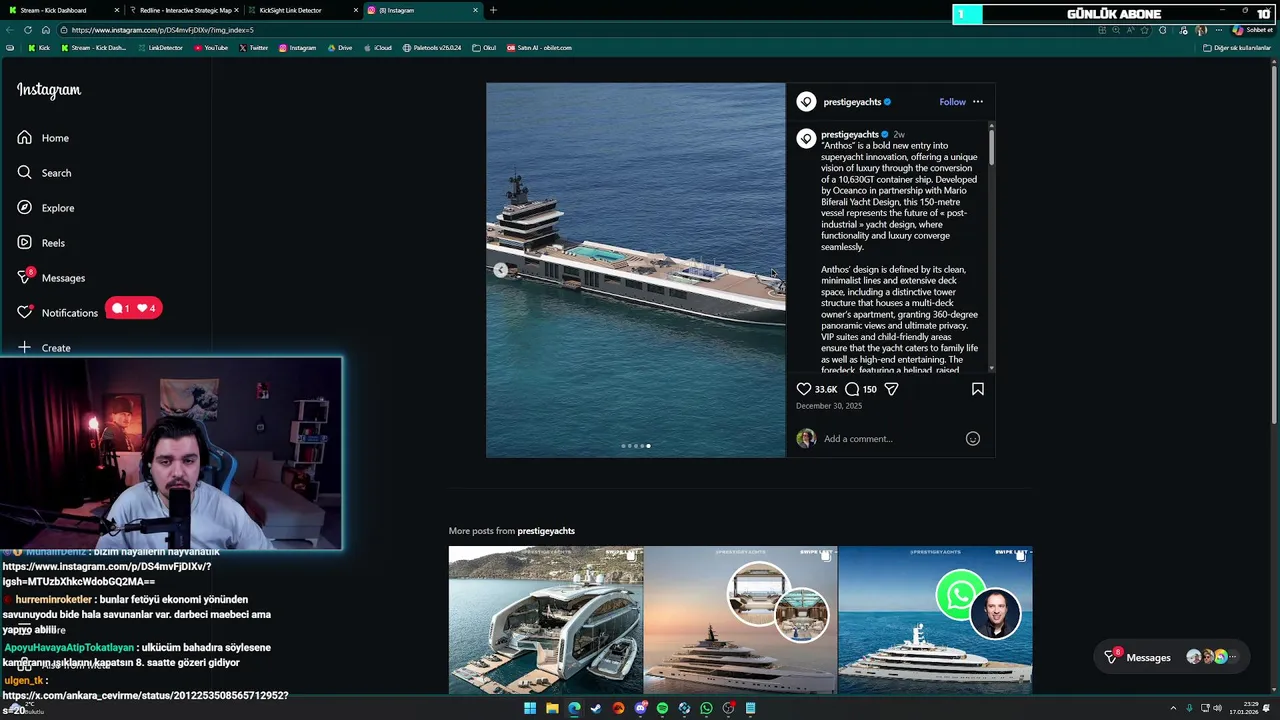
Task: Open the futuristic house yacht post thumbnail
Action: point(546,620)
